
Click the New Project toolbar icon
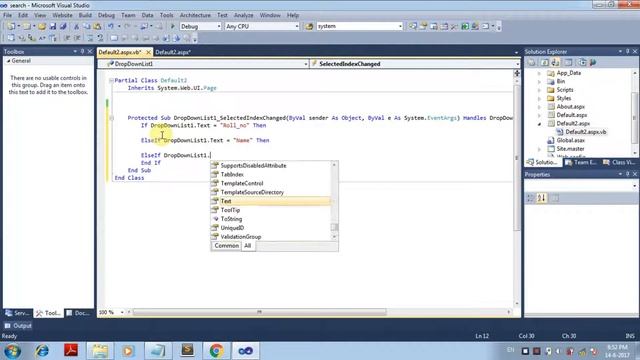point(11,26)
